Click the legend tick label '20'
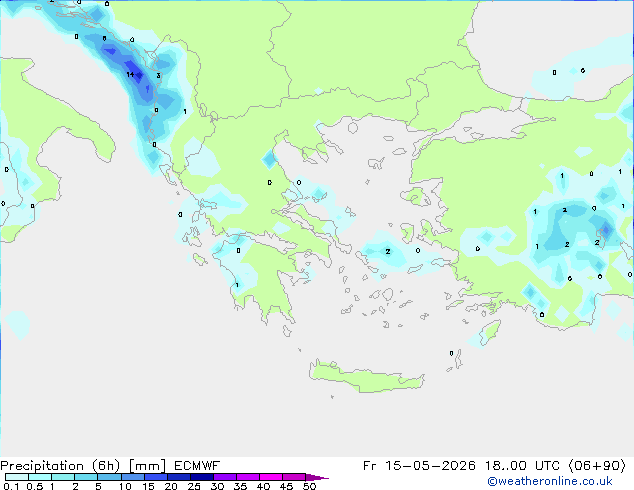Viewport: 634px width, 490px height. click(x=171, y=486)
